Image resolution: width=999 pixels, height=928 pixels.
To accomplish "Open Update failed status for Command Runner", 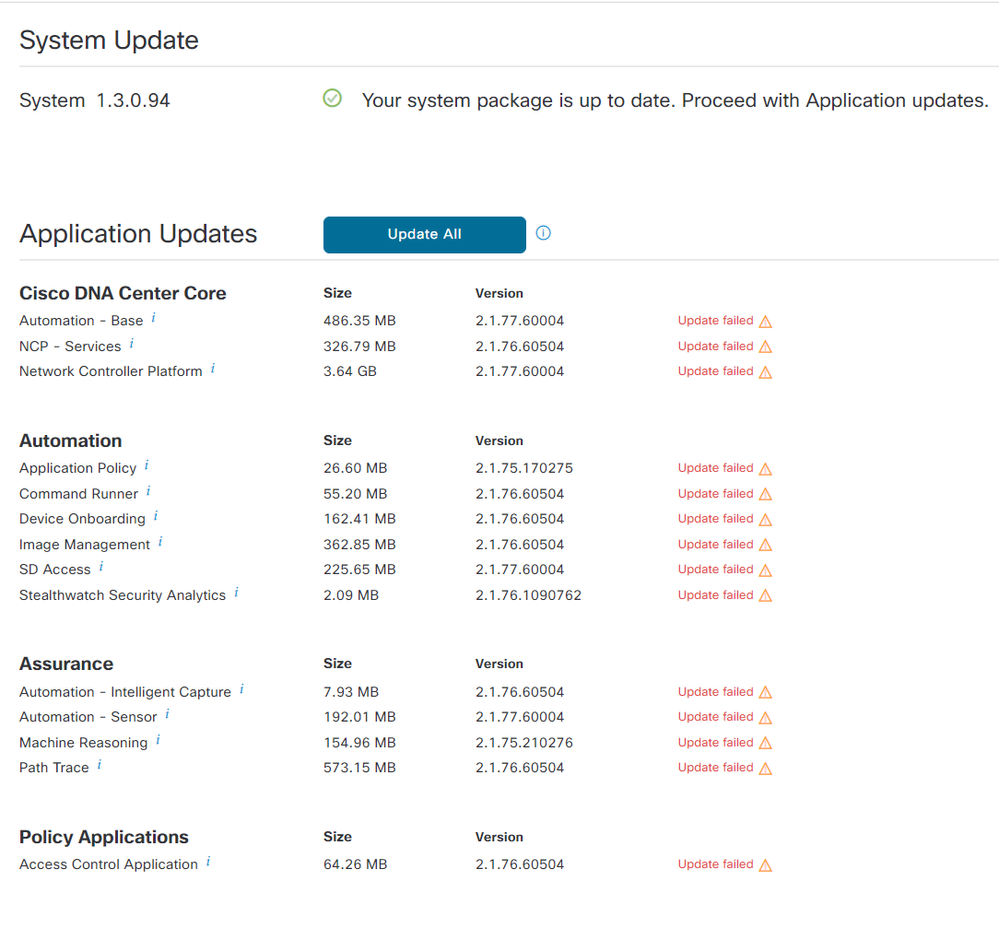I will [715, 494].
